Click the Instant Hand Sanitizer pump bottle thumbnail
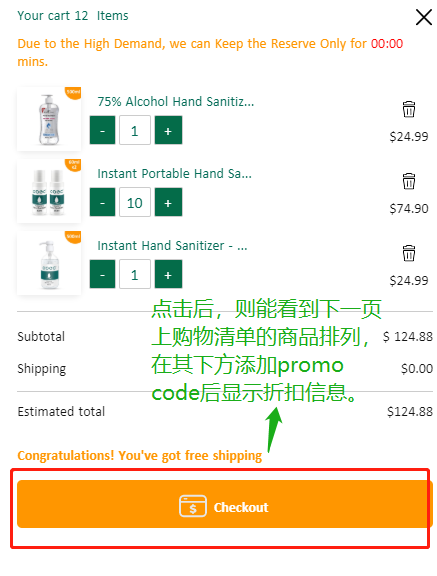 tap(49, 263)
